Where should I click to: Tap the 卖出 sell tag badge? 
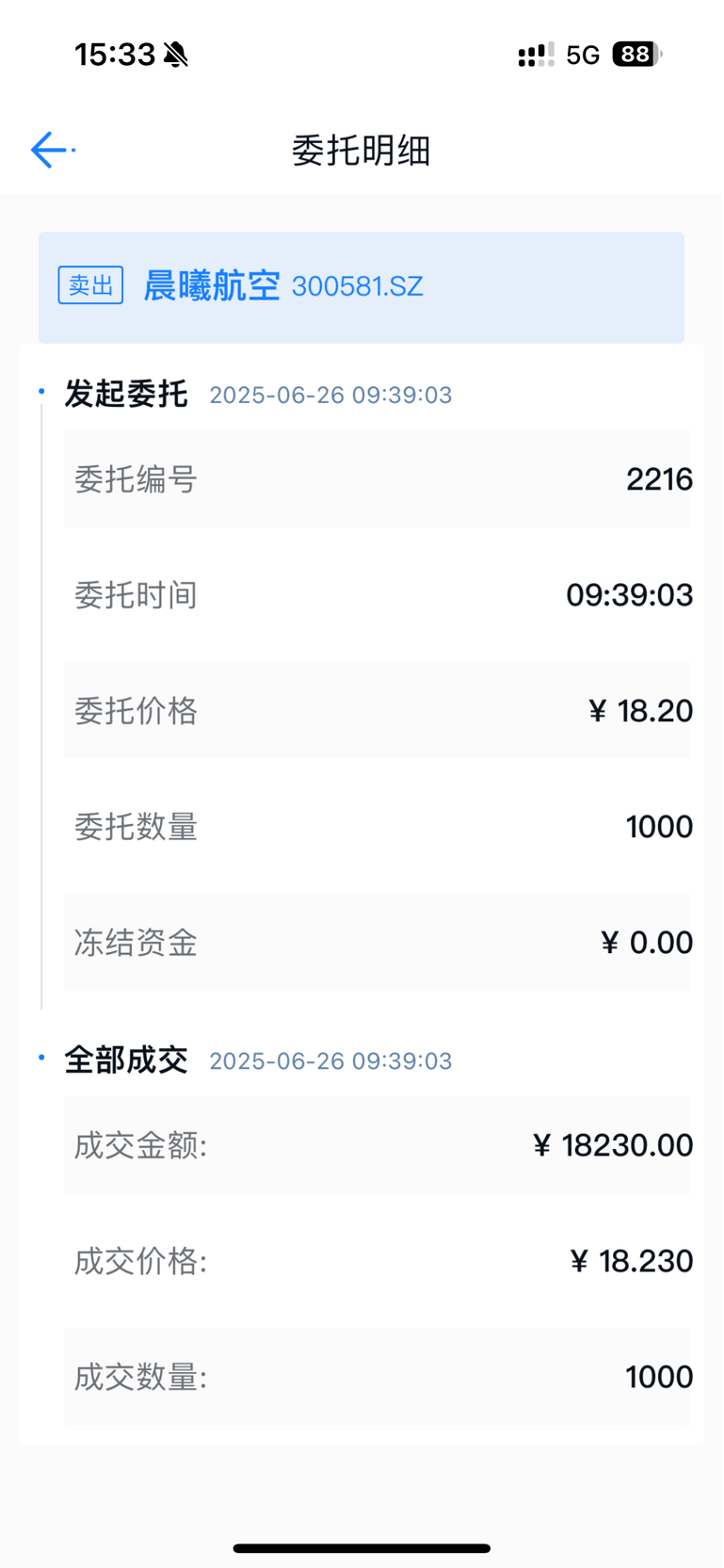[x=90, y=285]
